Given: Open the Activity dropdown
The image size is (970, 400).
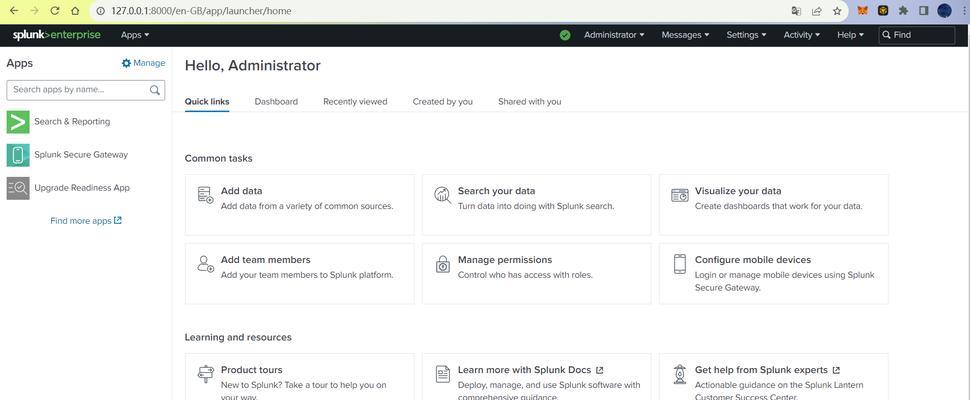Looking at the screenshot, I should click(802, 35).
